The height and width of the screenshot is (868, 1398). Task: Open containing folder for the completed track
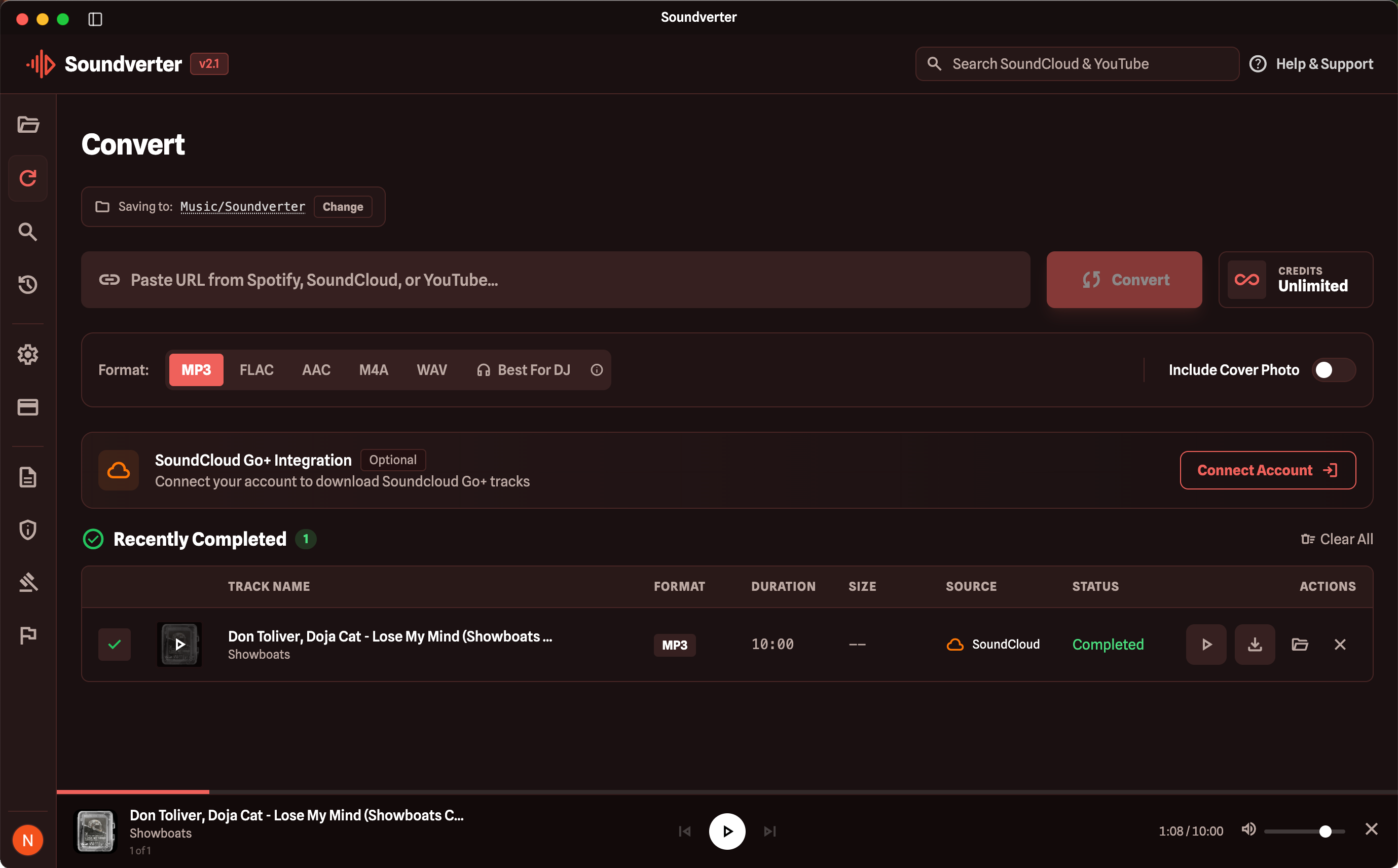(1300, 644)
